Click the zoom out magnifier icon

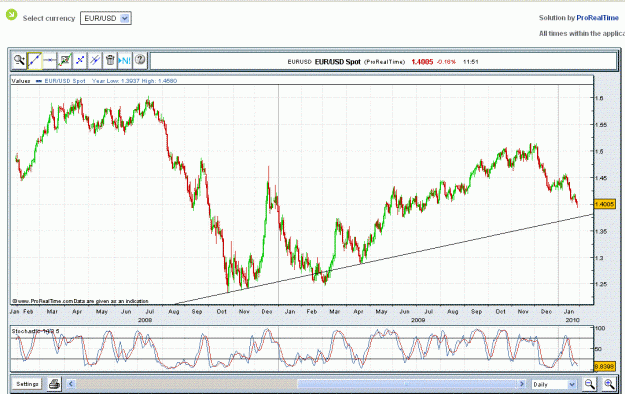click(590, 384)
